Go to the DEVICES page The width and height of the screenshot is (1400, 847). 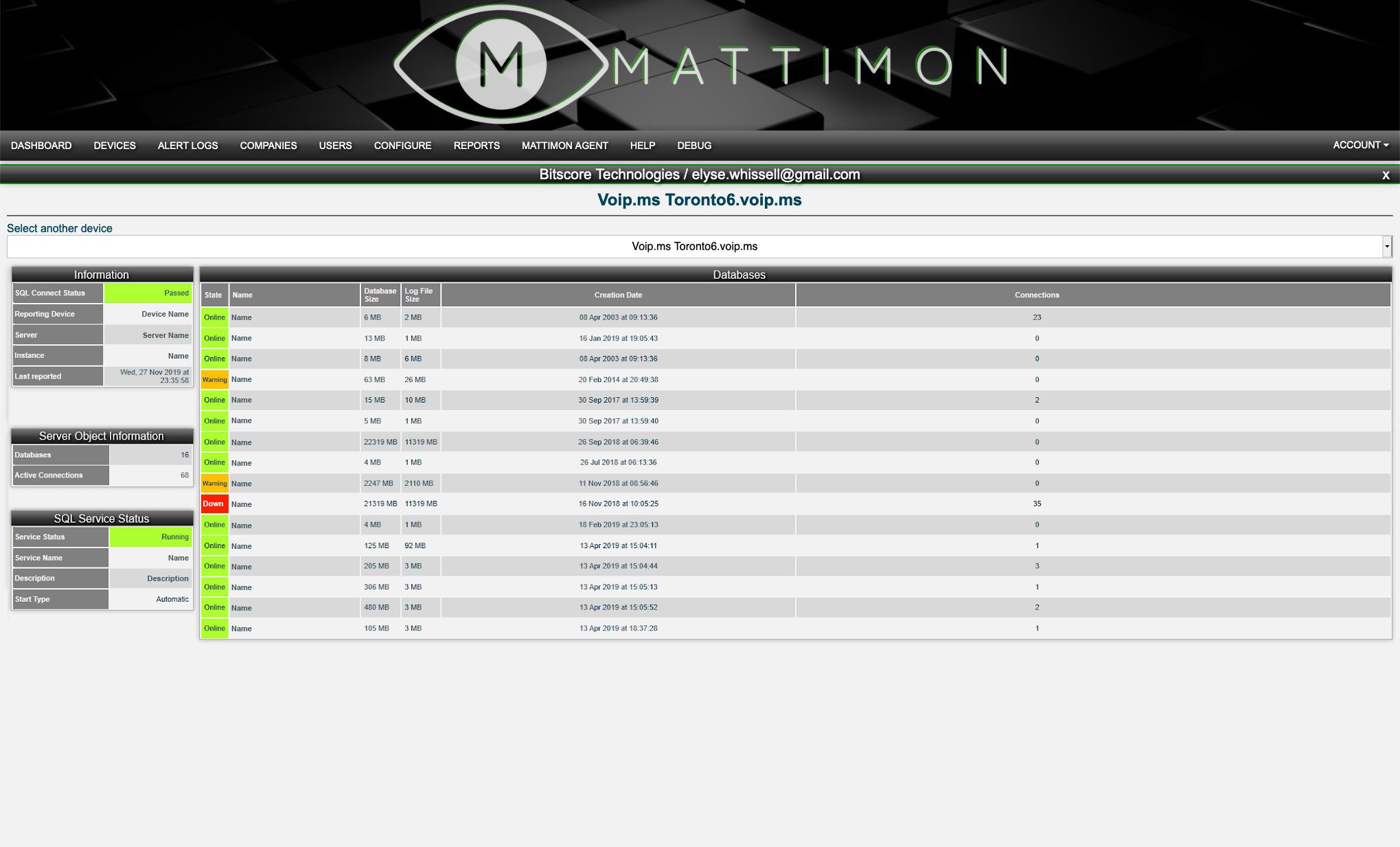click(x=115, y=146)
